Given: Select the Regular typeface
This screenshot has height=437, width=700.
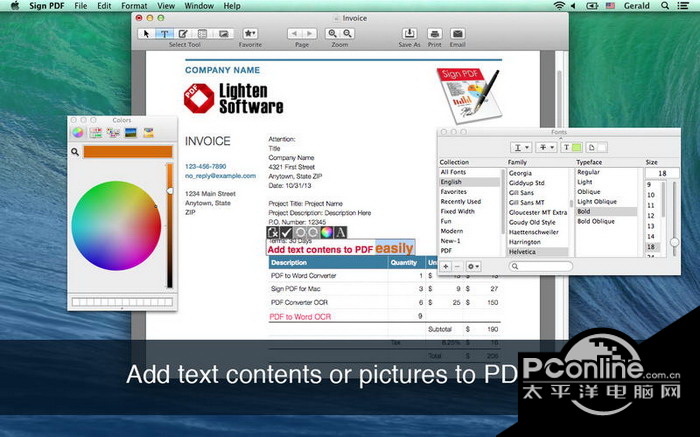Looking at the screenshot, I should pos(588,172).
